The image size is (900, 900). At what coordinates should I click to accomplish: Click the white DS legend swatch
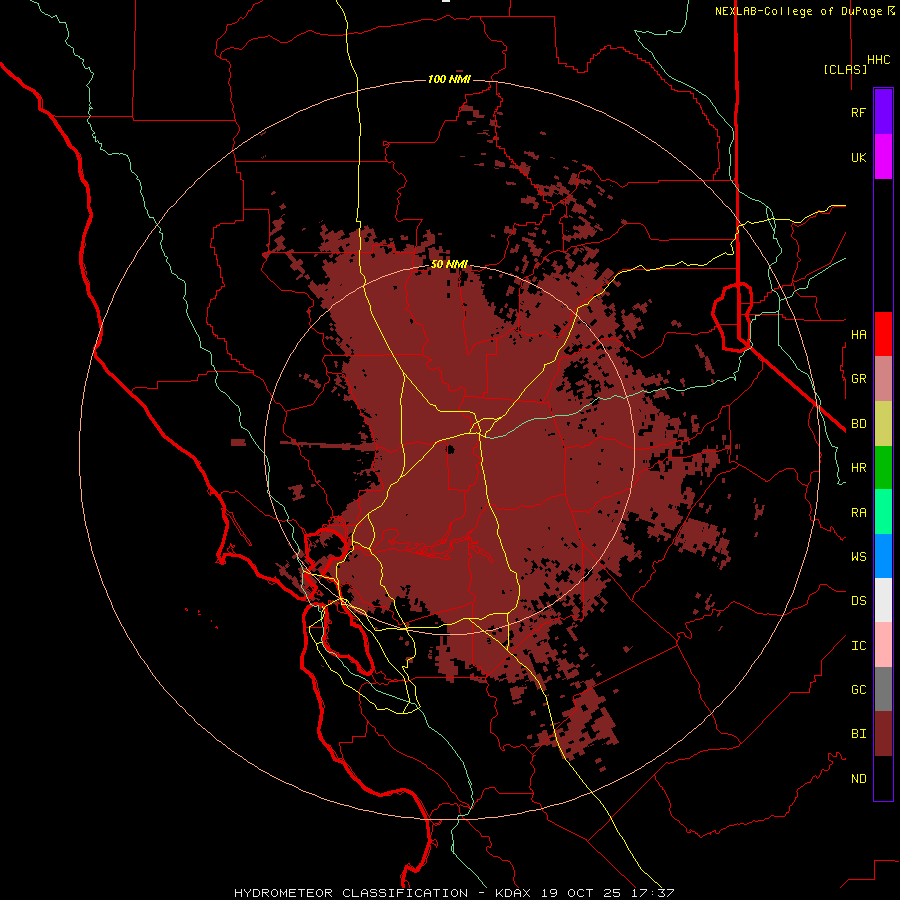(x=883, y=600)
